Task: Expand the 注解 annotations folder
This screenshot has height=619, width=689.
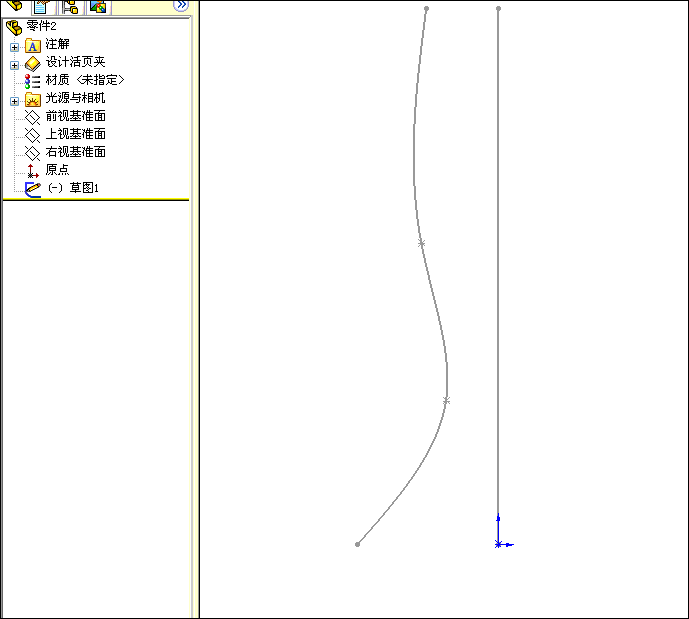Action: [x=15, y=47]
